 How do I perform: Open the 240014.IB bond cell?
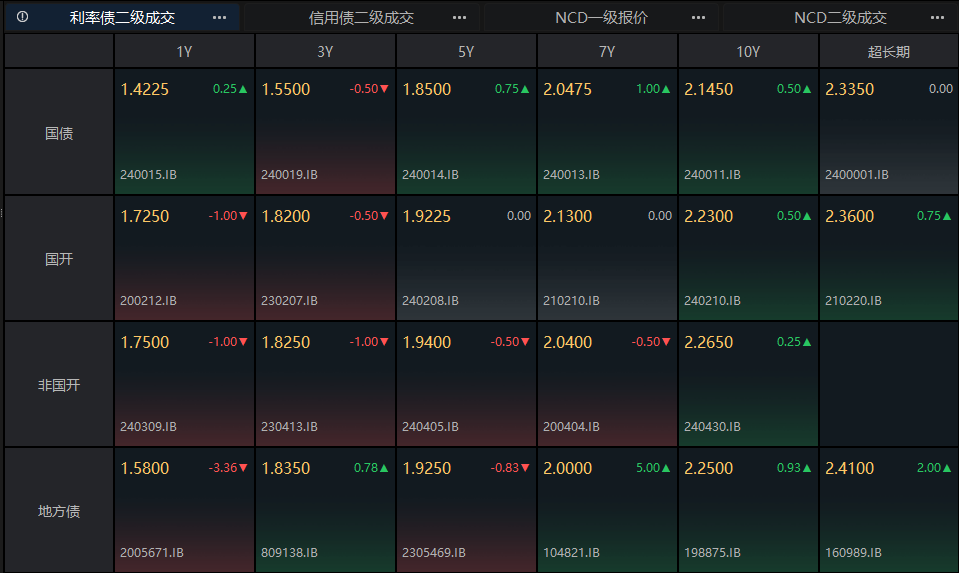466,131
